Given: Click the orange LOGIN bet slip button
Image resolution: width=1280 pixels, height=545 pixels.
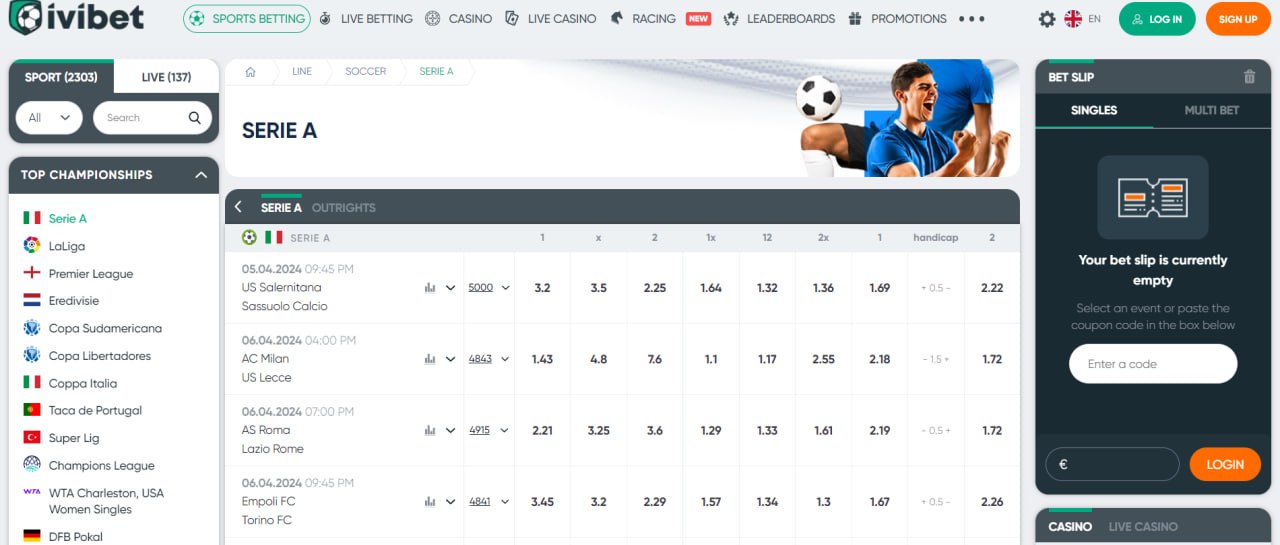Looking at the screenshot, I should click(x=1225, y=464).
